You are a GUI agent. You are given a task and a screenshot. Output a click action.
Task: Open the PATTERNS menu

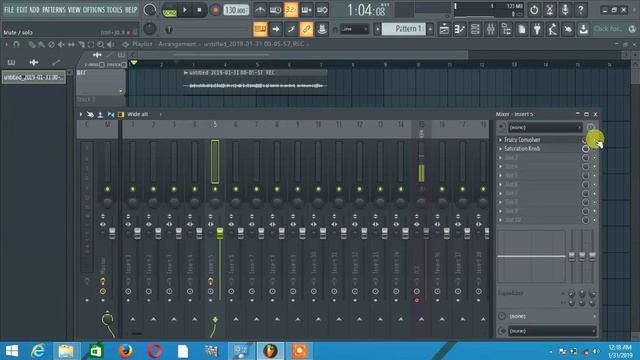click(53, 9)
